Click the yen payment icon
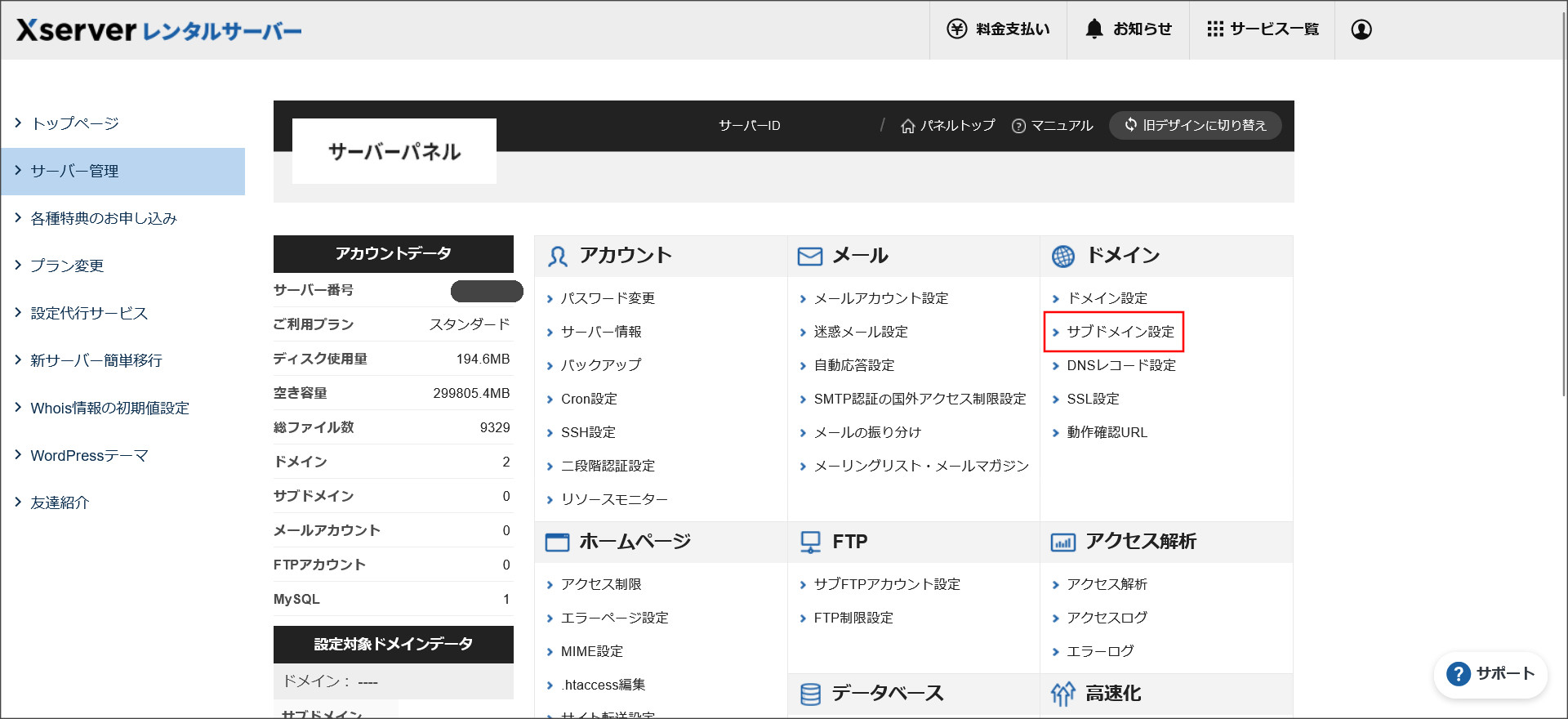Screen dimensions: 1568x719 956,29
